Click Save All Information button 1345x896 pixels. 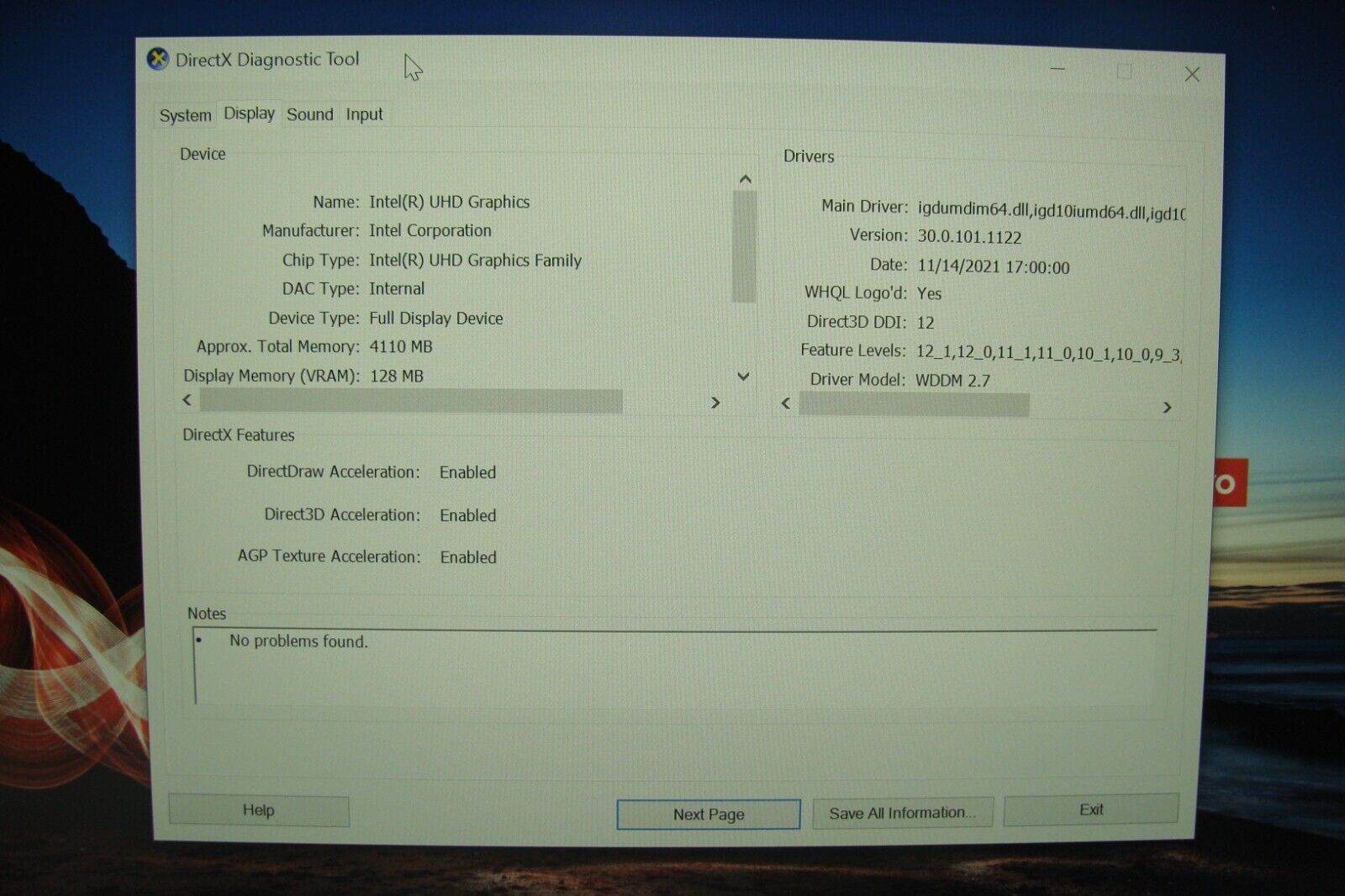click(x=902, y=813)
